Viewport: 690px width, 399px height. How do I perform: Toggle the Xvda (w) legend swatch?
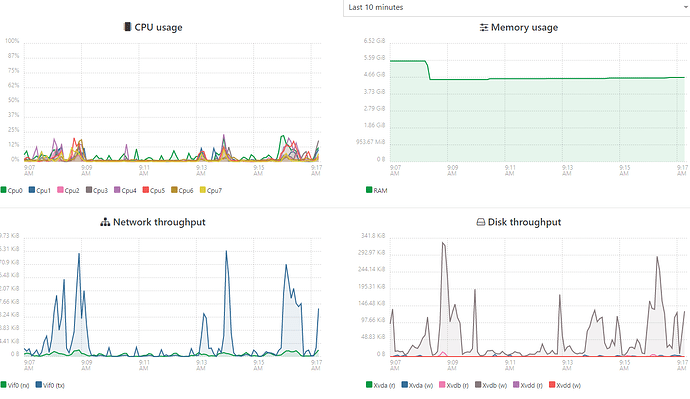tap(405, 385)
